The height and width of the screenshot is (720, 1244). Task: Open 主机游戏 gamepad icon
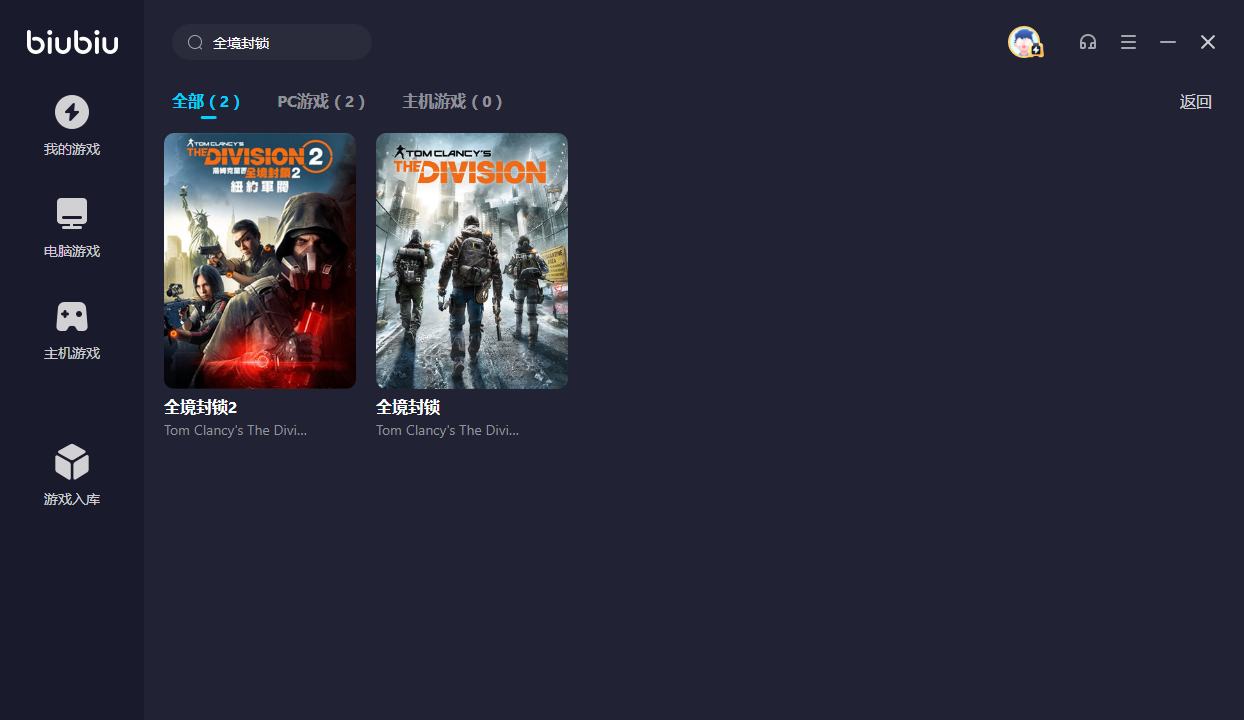72,317
